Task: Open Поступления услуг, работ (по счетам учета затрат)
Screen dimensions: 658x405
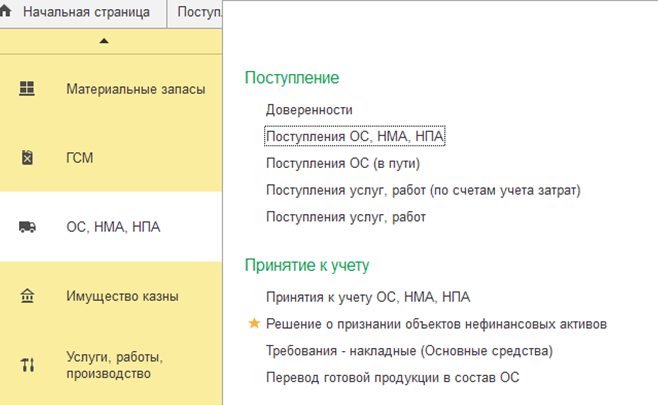Action: [x=423, y=190]
